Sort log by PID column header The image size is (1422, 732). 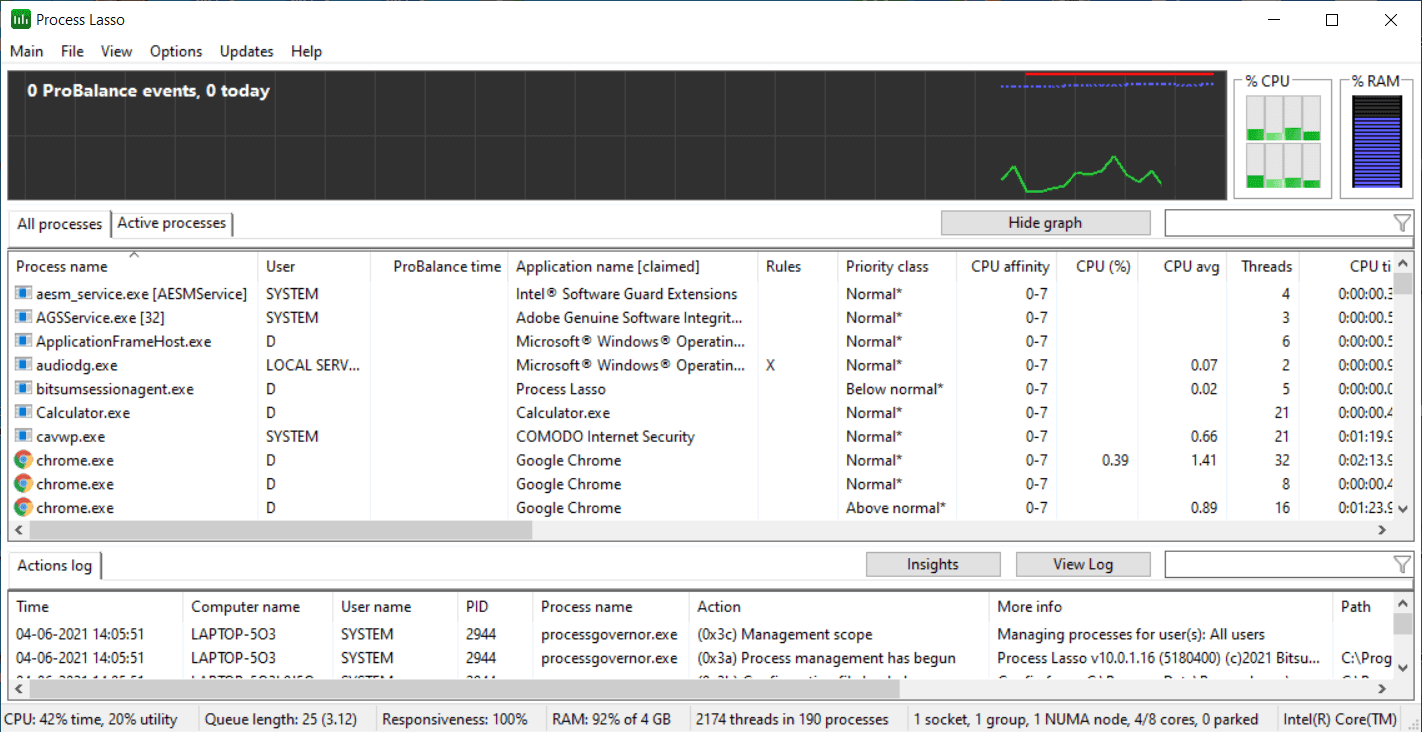pyautogui.click(x=495, y=606)
